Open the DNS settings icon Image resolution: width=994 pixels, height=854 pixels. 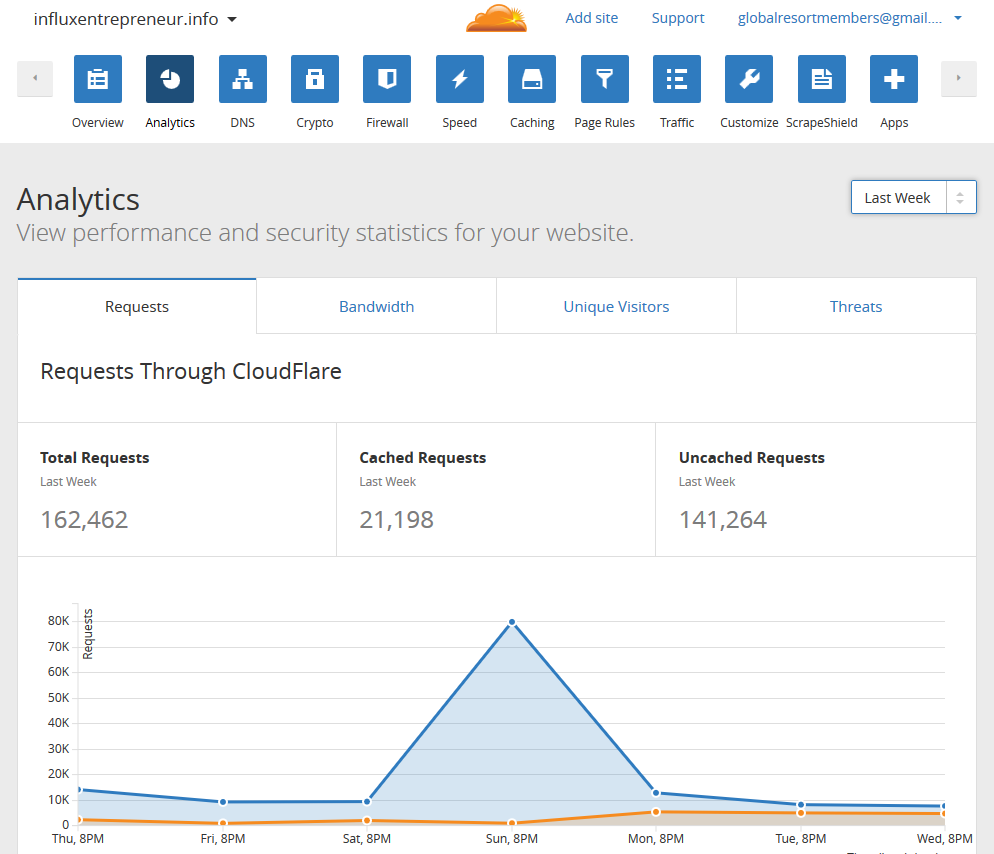pos(243,79)
